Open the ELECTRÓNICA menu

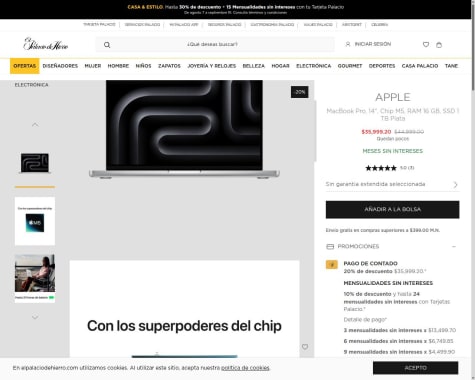coord(314,66)
